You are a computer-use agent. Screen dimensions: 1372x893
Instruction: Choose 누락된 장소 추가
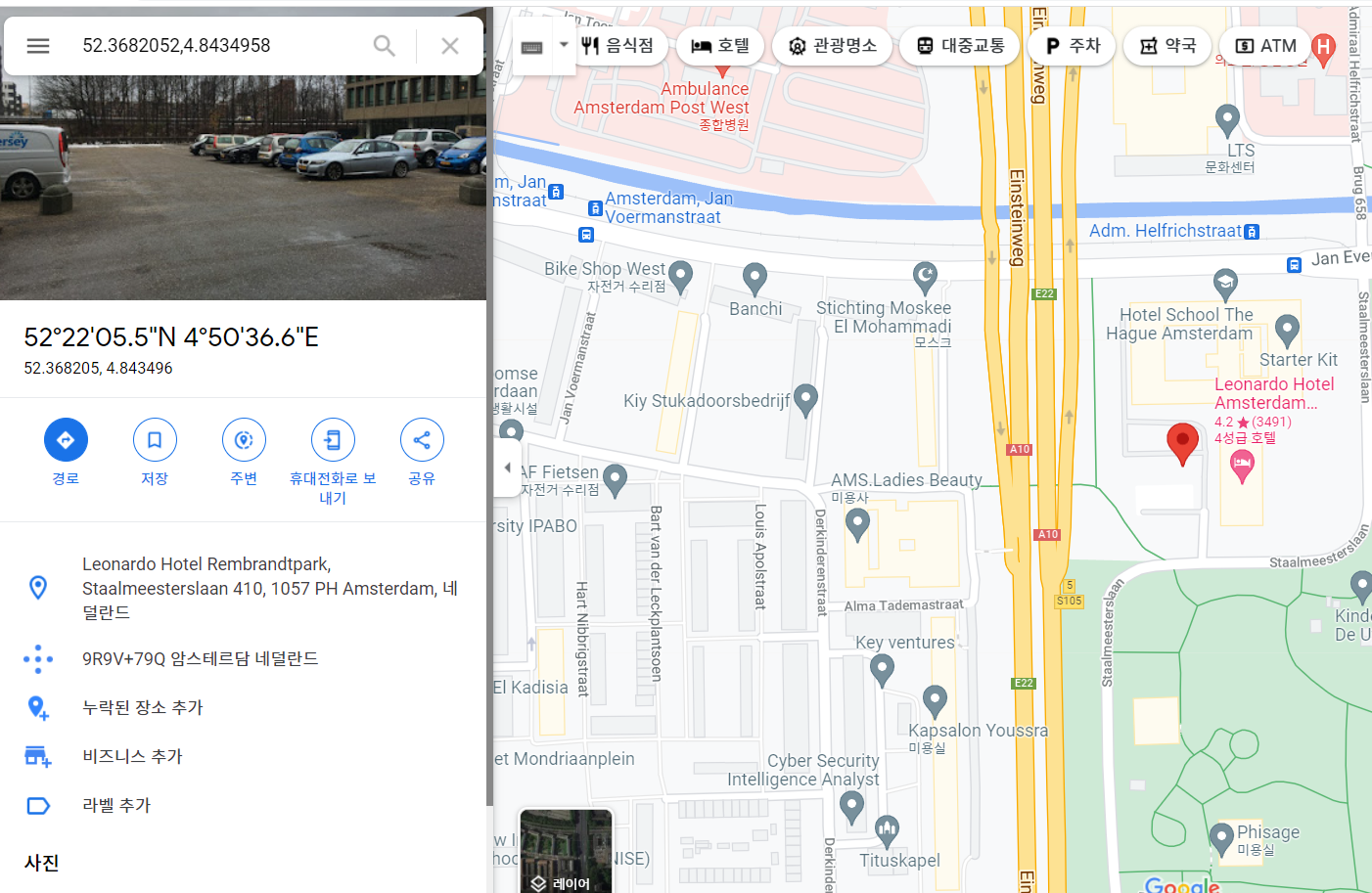click(x=243, y=707)
